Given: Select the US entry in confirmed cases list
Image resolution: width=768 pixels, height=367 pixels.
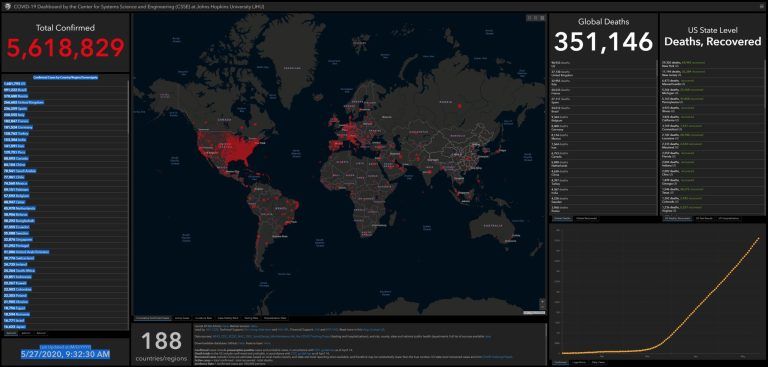Looking at the screenshot, I should pyautogui.click(x=65, y=84).
